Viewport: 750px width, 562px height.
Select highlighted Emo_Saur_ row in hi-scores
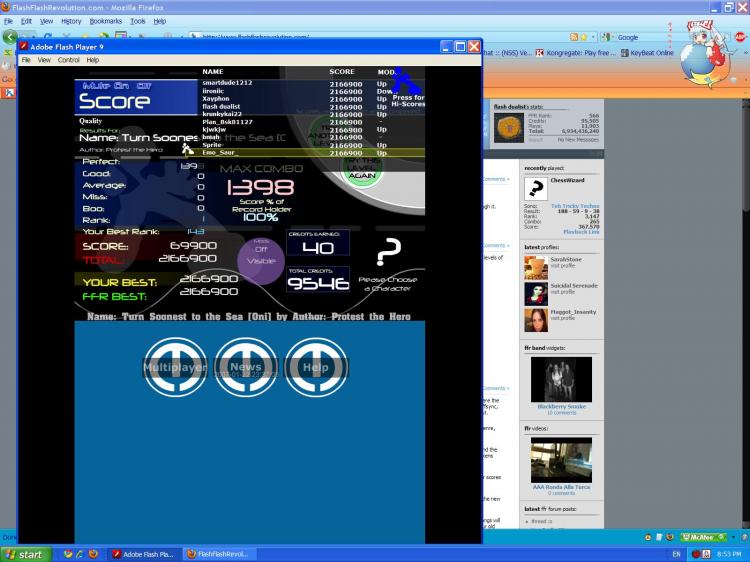pos(306,153)
